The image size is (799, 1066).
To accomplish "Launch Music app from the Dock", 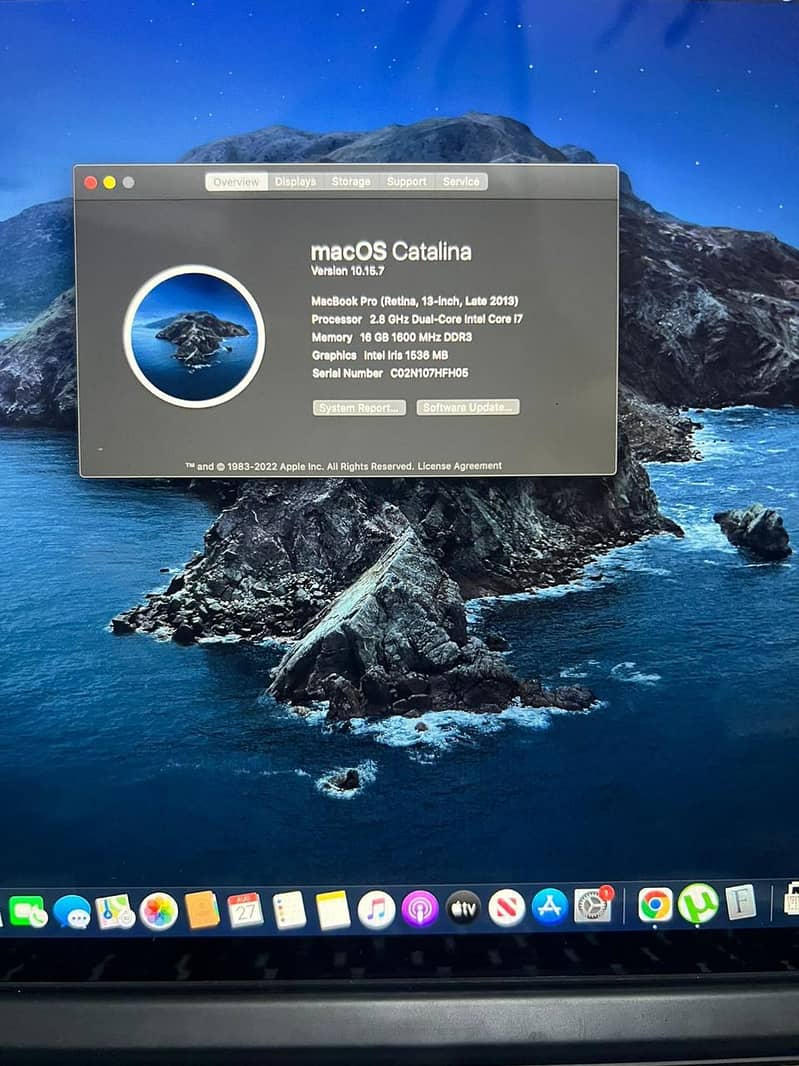I will tap(376, 910).
